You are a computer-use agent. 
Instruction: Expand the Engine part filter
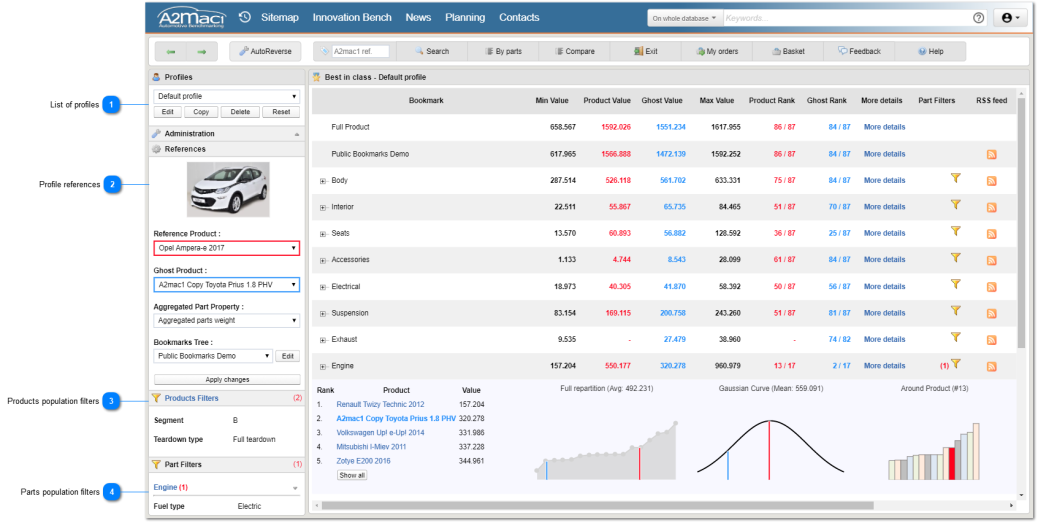click(x=295, y=488)
